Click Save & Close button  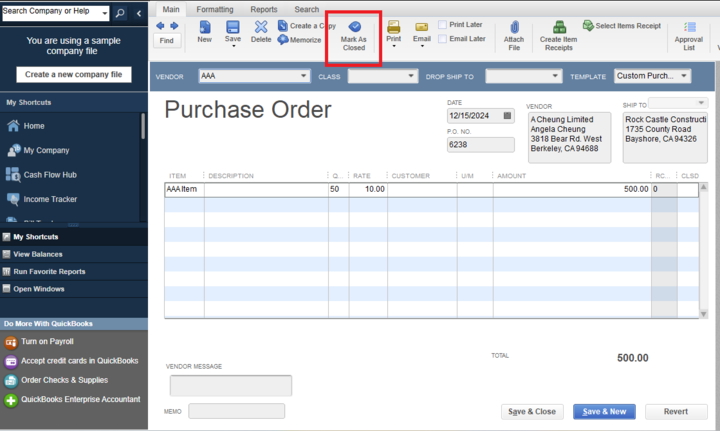click(x=532, y=412)
